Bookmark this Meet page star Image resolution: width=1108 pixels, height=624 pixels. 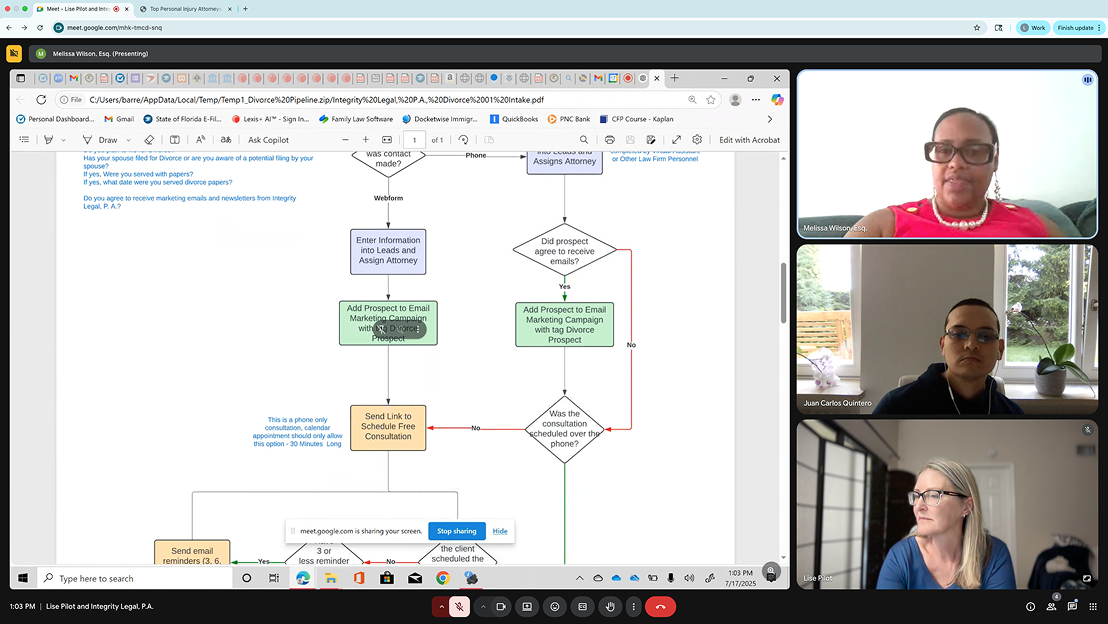(977, 28)
